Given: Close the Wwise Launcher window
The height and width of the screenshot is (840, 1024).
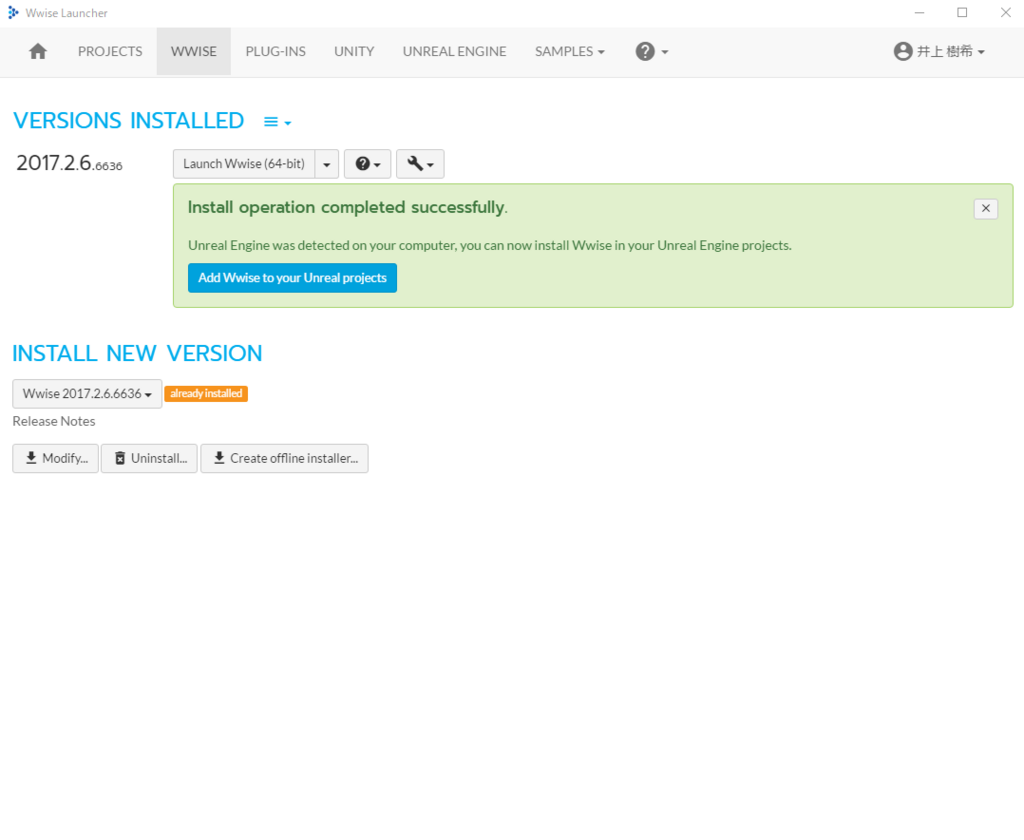Looking at the screenshot, I should (1005, 12).
